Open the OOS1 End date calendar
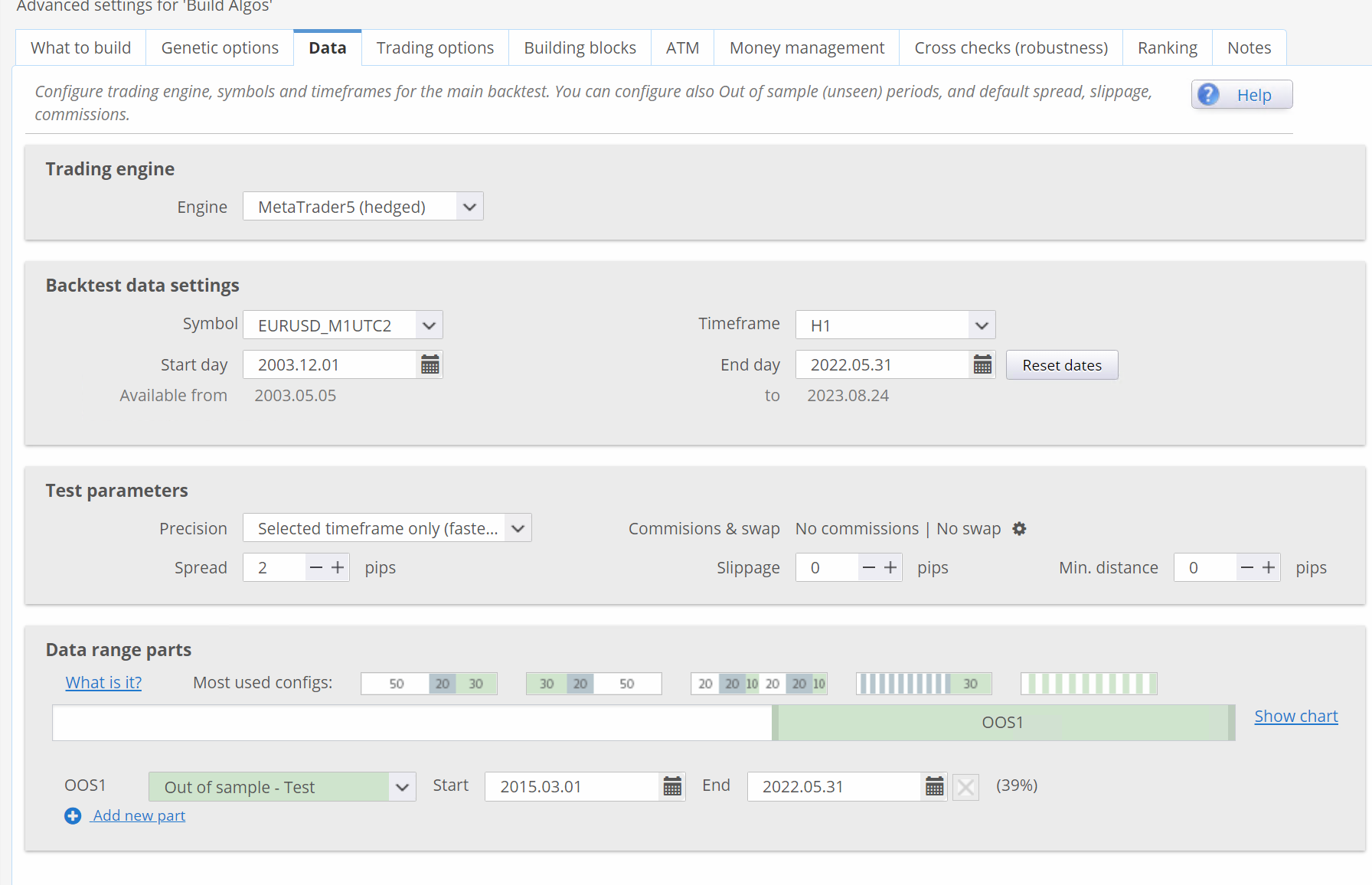The image size is (1372, 885). click(934, 787)
